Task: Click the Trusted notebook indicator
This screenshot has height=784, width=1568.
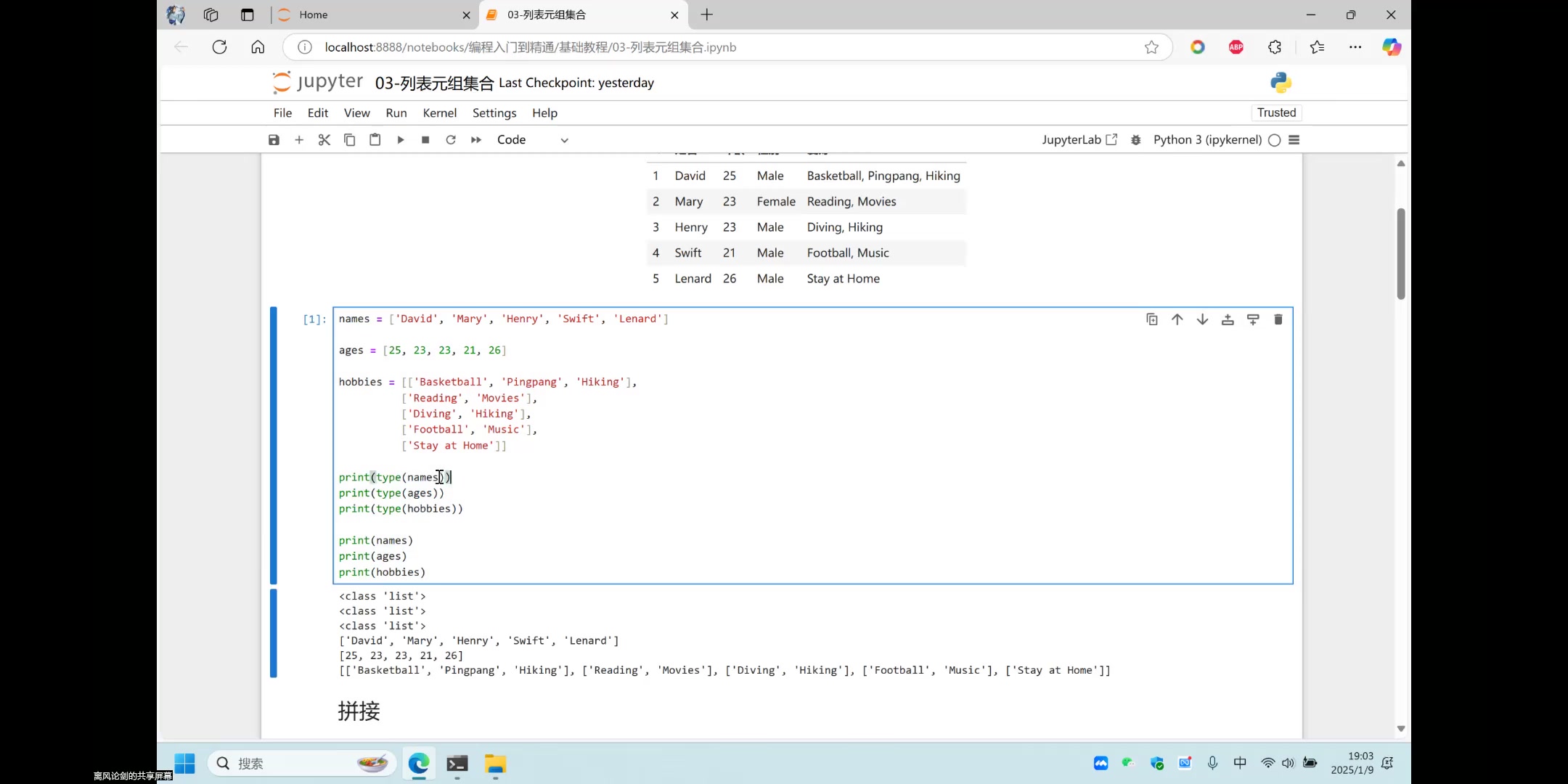Action: click(1276, 113)
